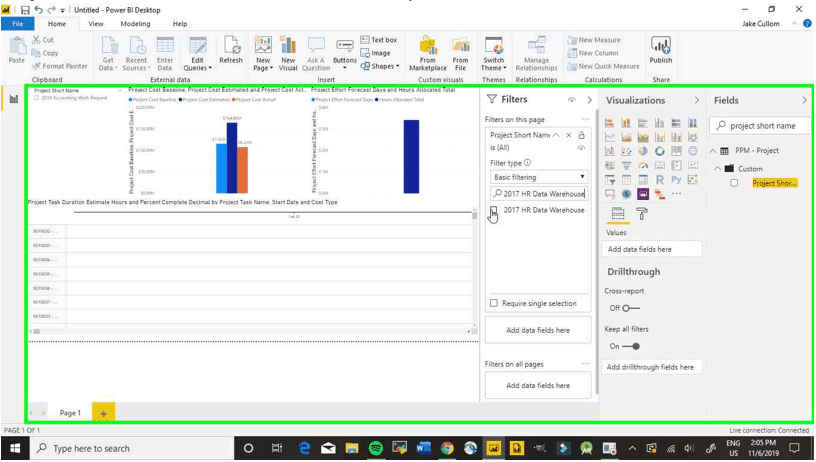Switch to the Home ribbon tab
Viewport: 816px width, 462px height.
pos(57,23)
